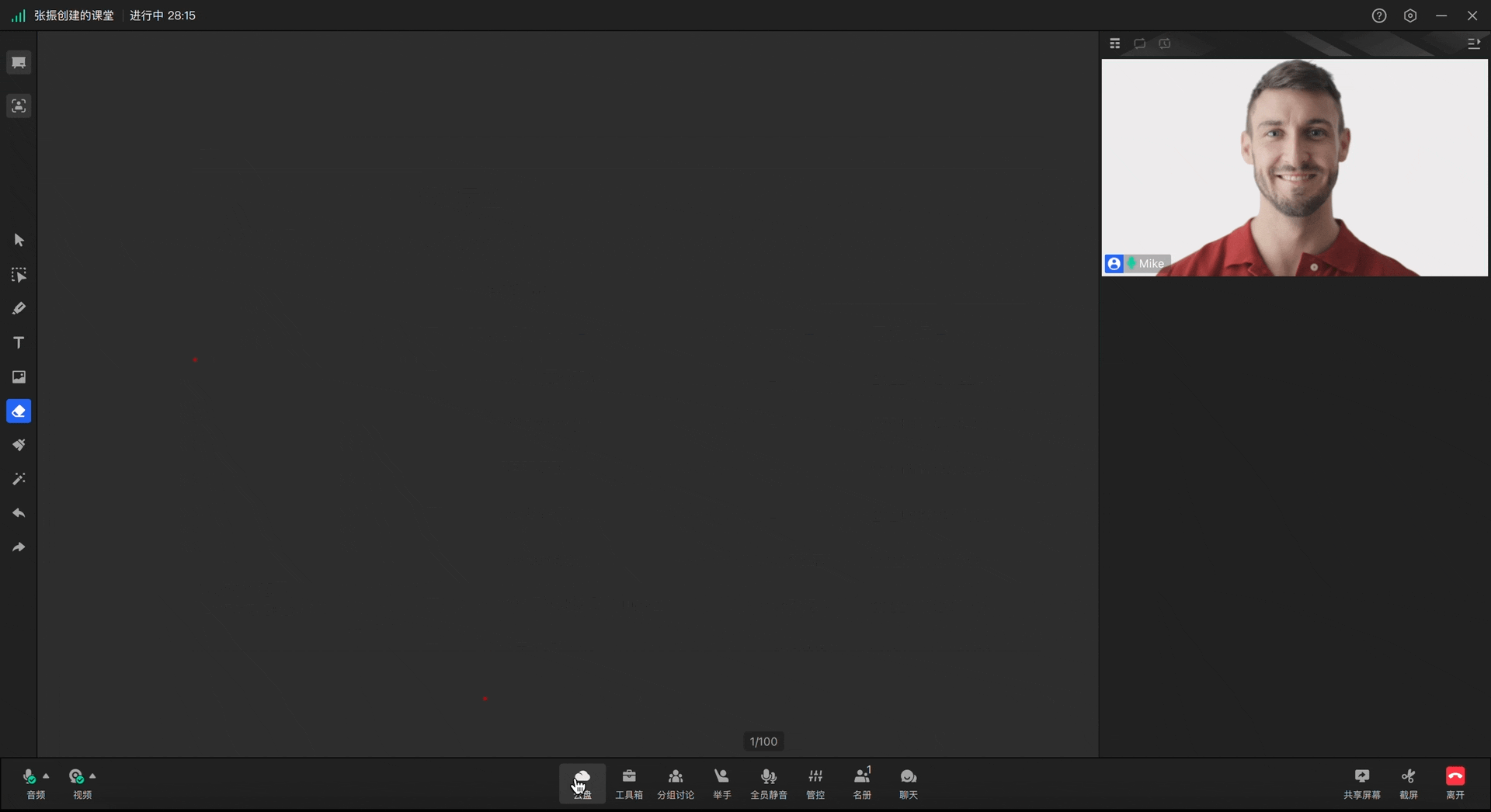Open the 管控 control settings
This screenshot has height=812, width=1491.
click(x=815, y=784)
